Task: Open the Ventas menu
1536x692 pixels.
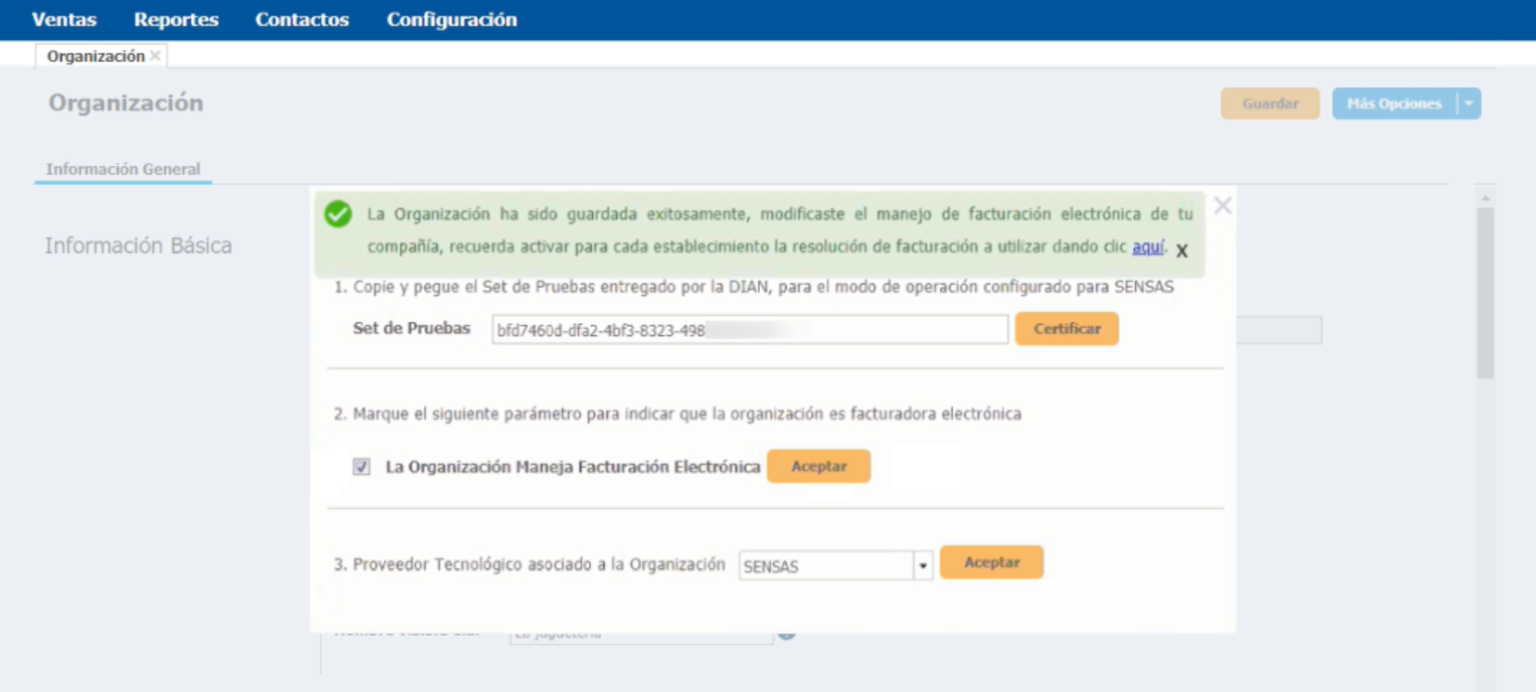Action: (x=64, y=20)
